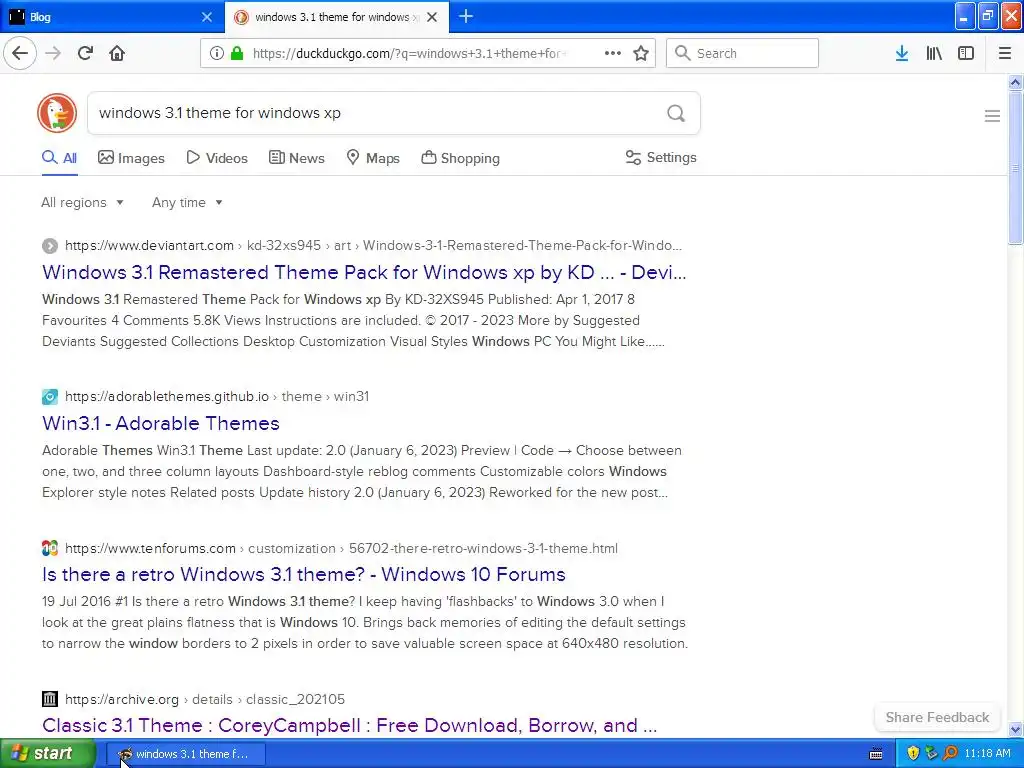1024x768 pixels.
Task: Click the adorablethemes result favicon
Action: 50,397
